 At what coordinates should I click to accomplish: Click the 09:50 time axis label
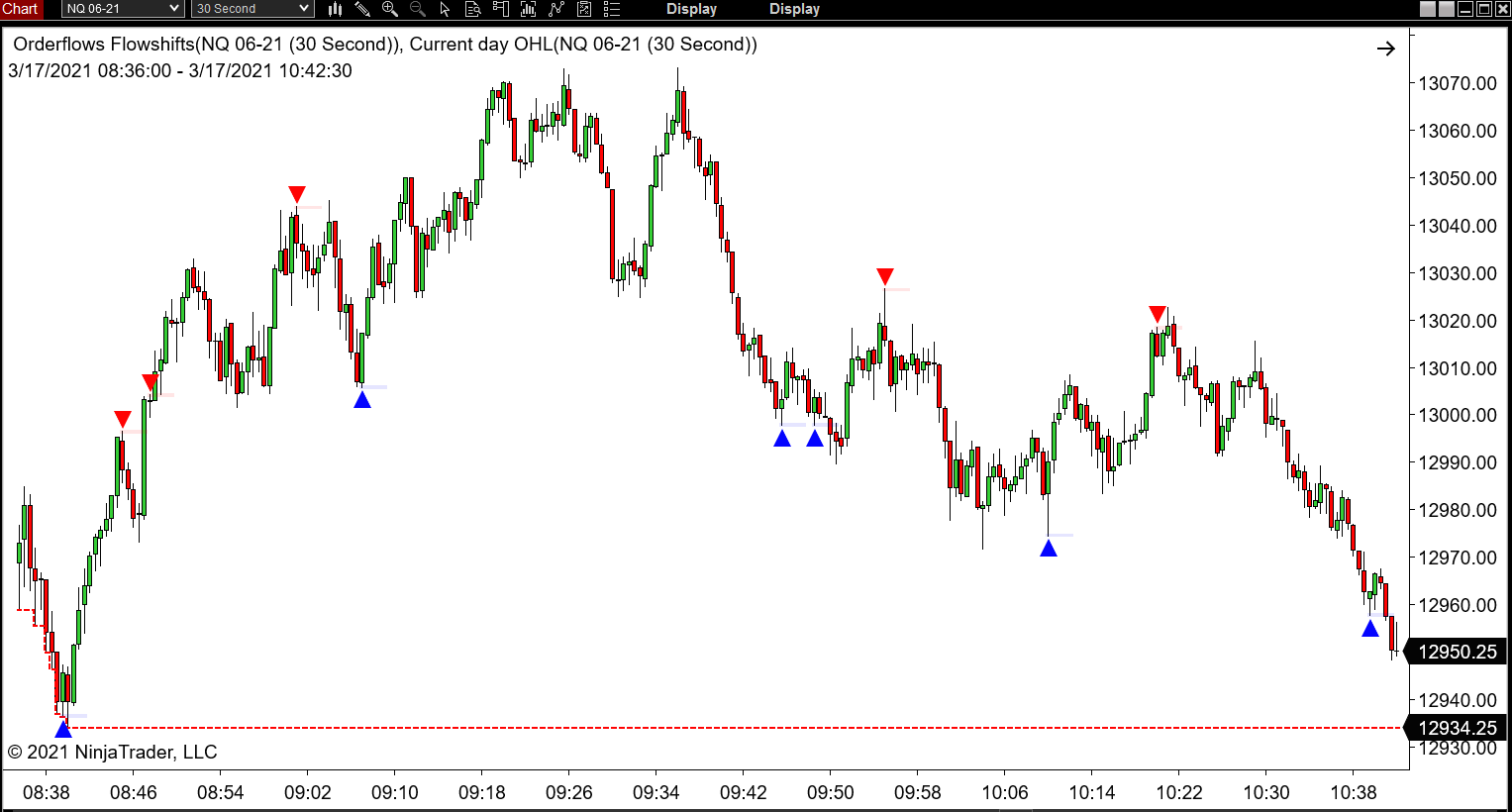[831, 792]
